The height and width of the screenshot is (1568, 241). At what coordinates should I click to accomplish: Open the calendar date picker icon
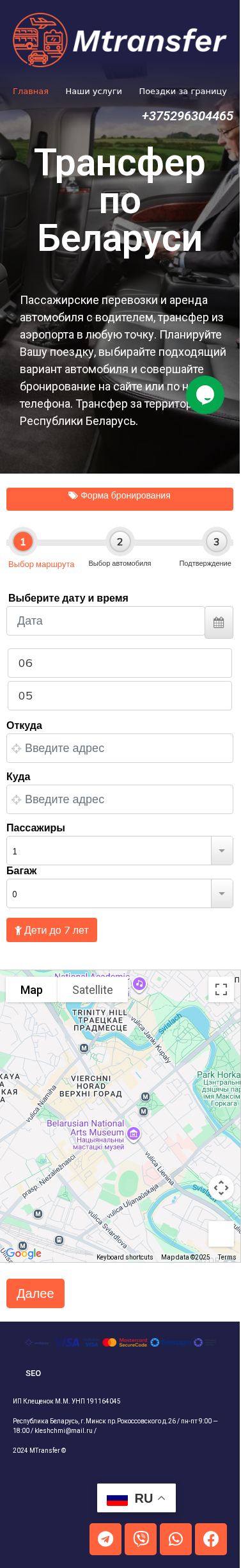tap(219, 622)
